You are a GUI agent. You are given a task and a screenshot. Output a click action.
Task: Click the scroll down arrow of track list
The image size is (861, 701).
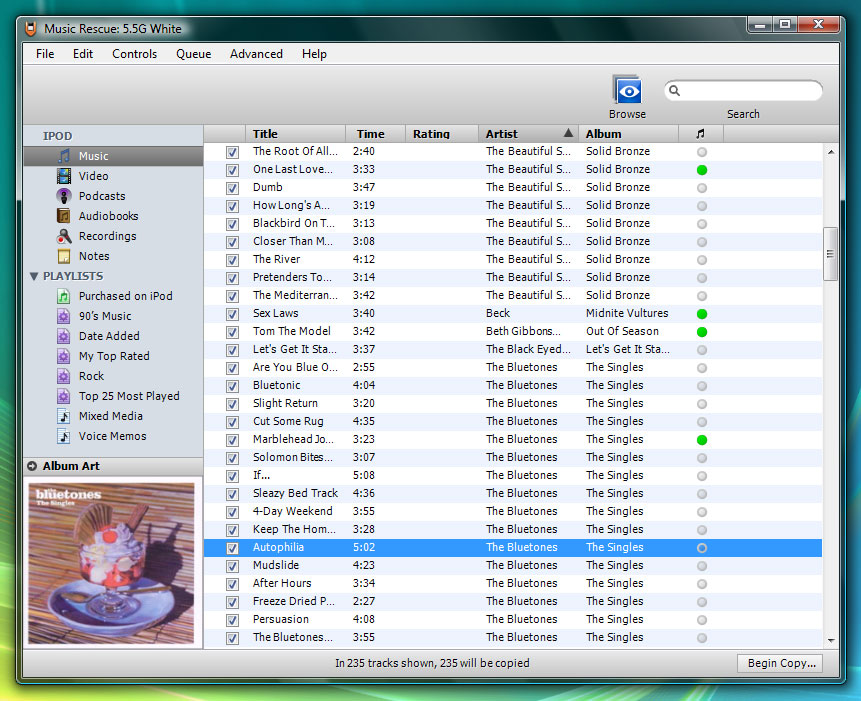point(831,640)
